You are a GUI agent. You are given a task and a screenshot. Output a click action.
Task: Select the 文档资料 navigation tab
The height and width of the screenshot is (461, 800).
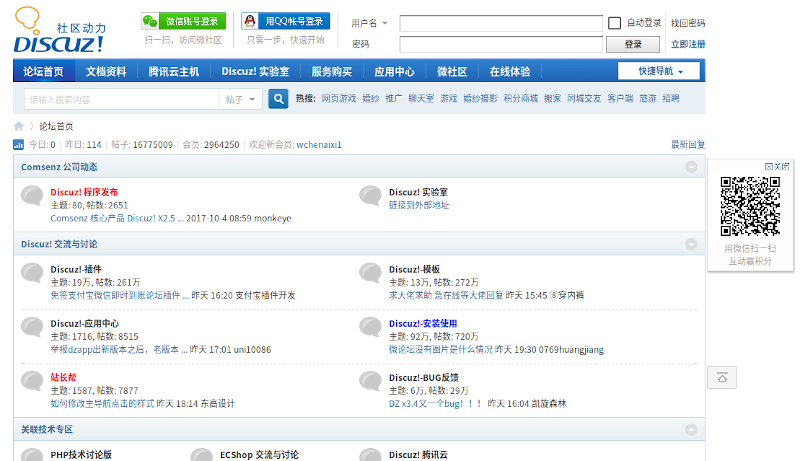pos(106,71)
